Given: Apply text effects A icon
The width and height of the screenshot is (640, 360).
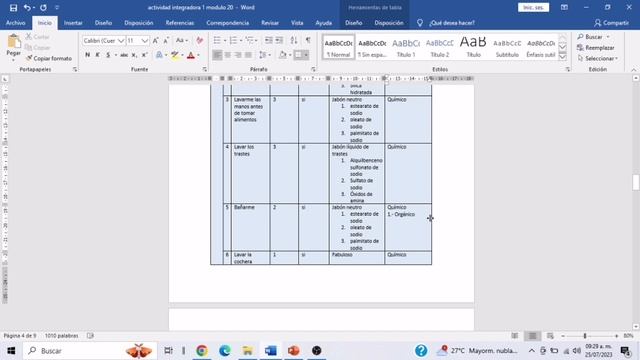Looking at the screenshot, I should (159, 55).
